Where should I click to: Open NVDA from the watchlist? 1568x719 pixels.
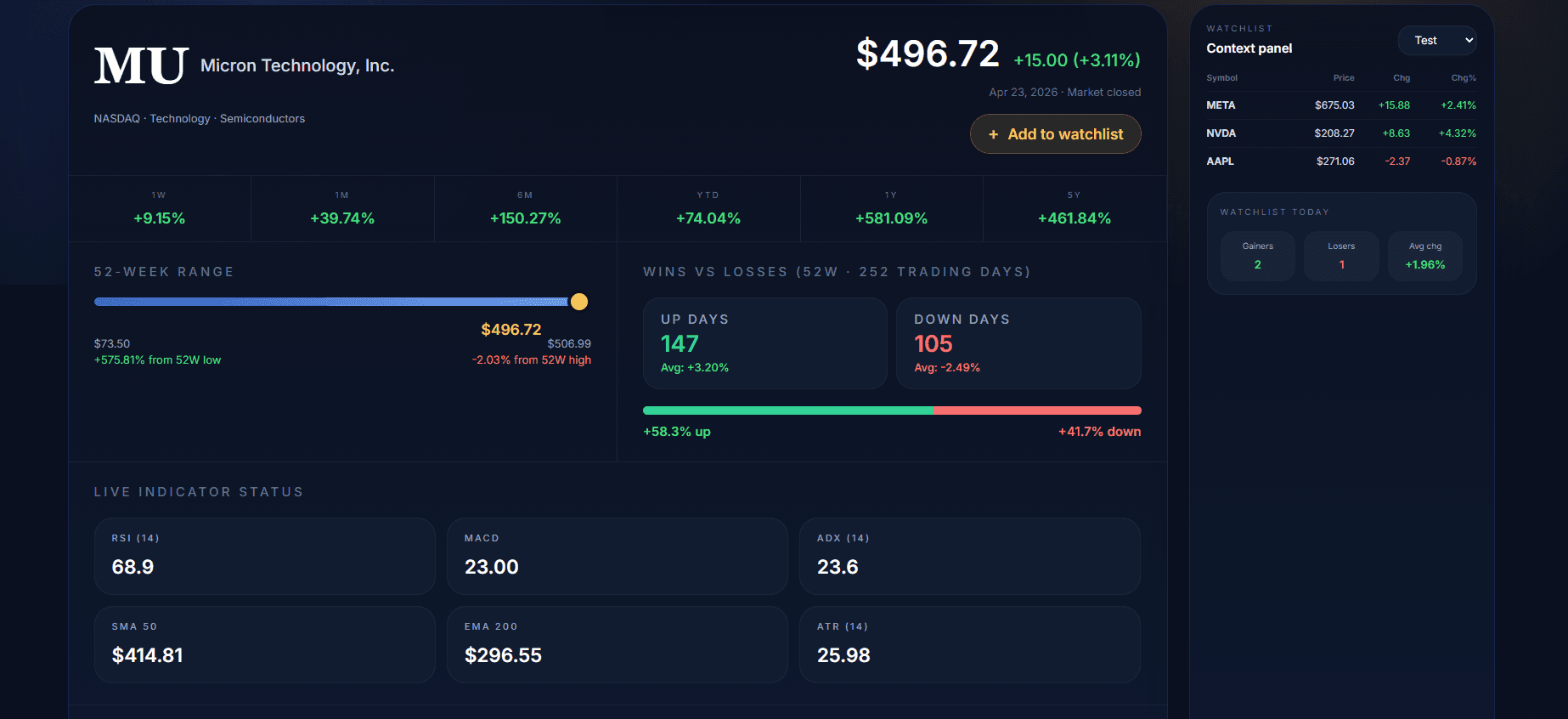point(1340,133)
